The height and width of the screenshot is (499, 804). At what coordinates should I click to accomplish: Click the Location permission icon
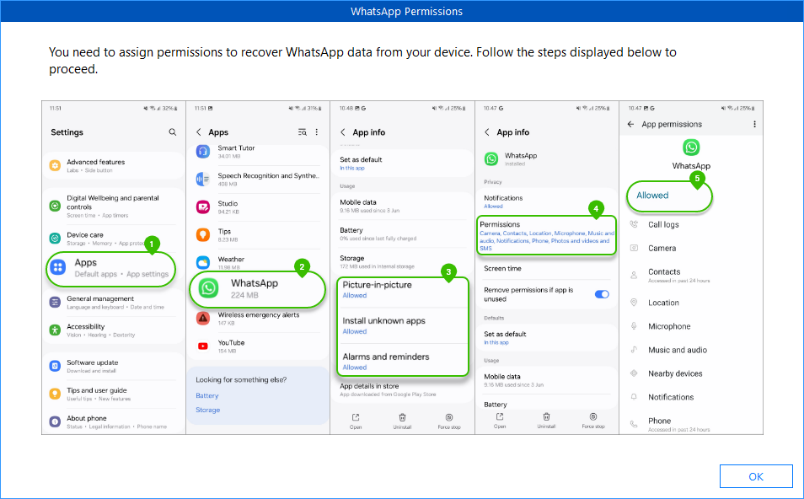(634, 302)
